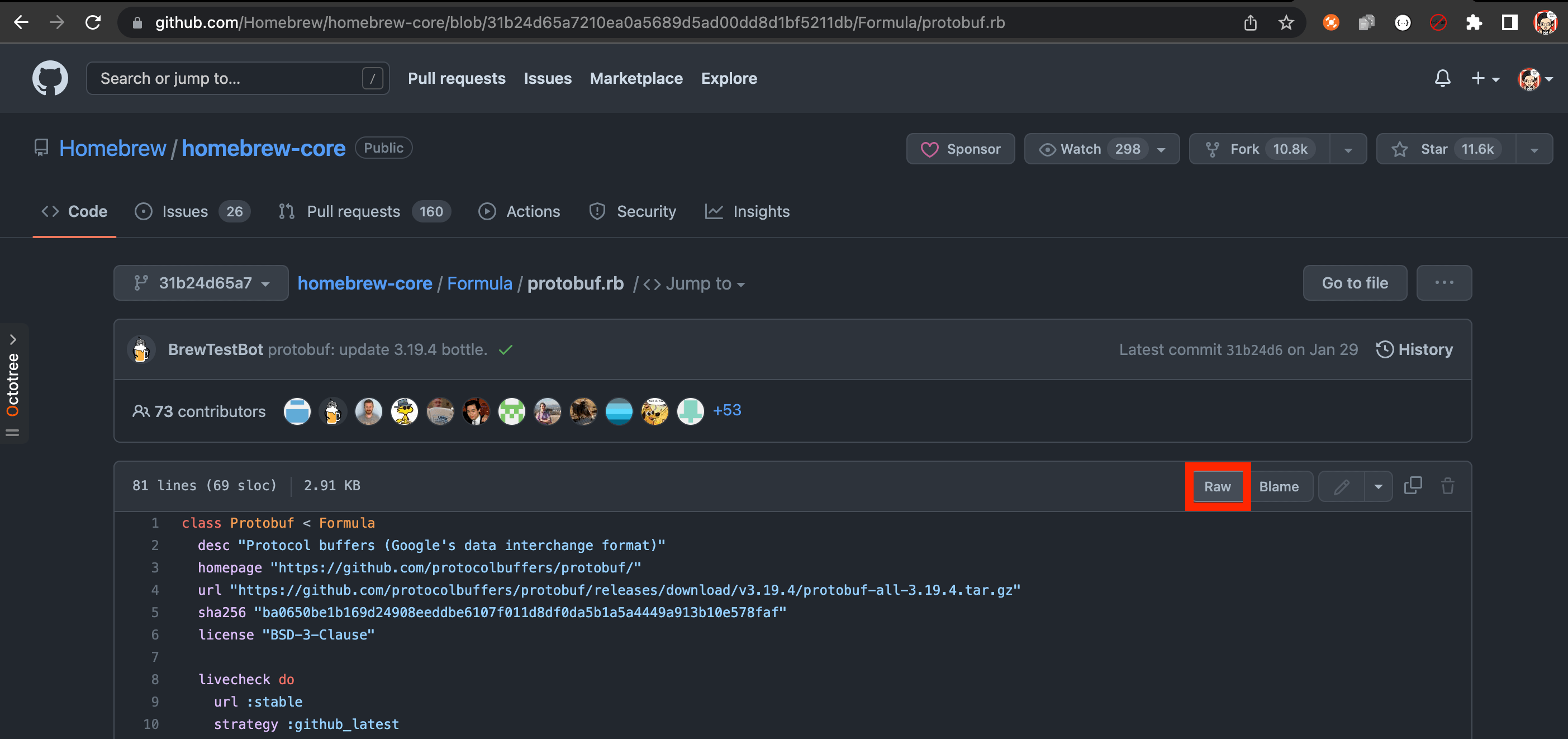Edit the file with the pencil icon

click(1342, 486)
